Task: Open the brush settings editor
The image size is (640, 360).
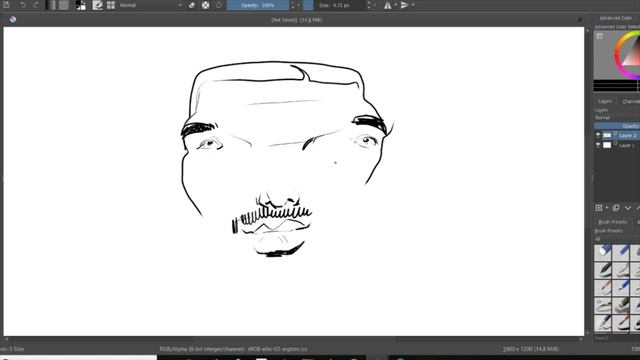Action: [x=97, y=5]
